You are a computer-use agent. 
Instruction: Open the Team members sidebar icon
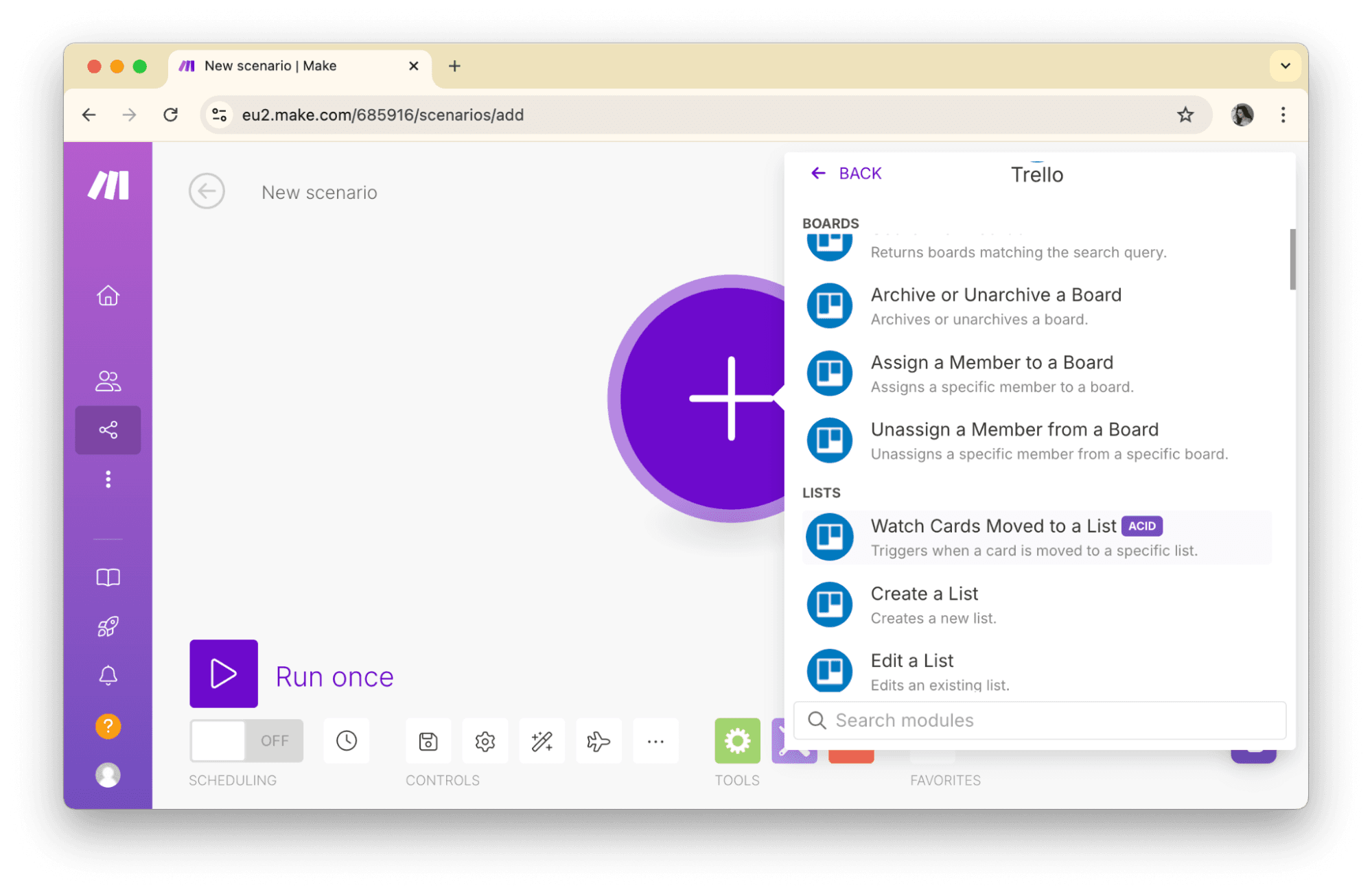pyautogui.click(x=108, y=381)
